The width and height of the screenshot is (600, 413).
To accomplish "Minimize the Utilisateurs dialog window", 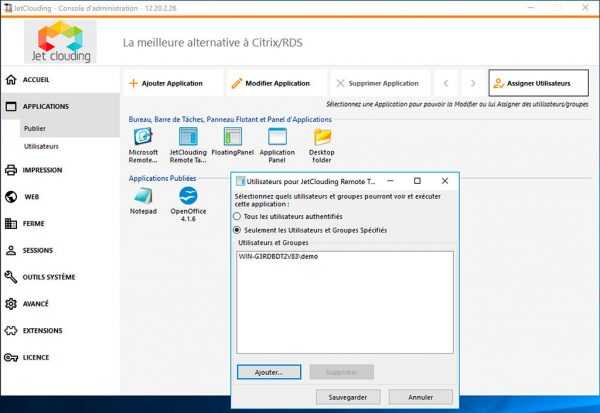I will [390, 181].
